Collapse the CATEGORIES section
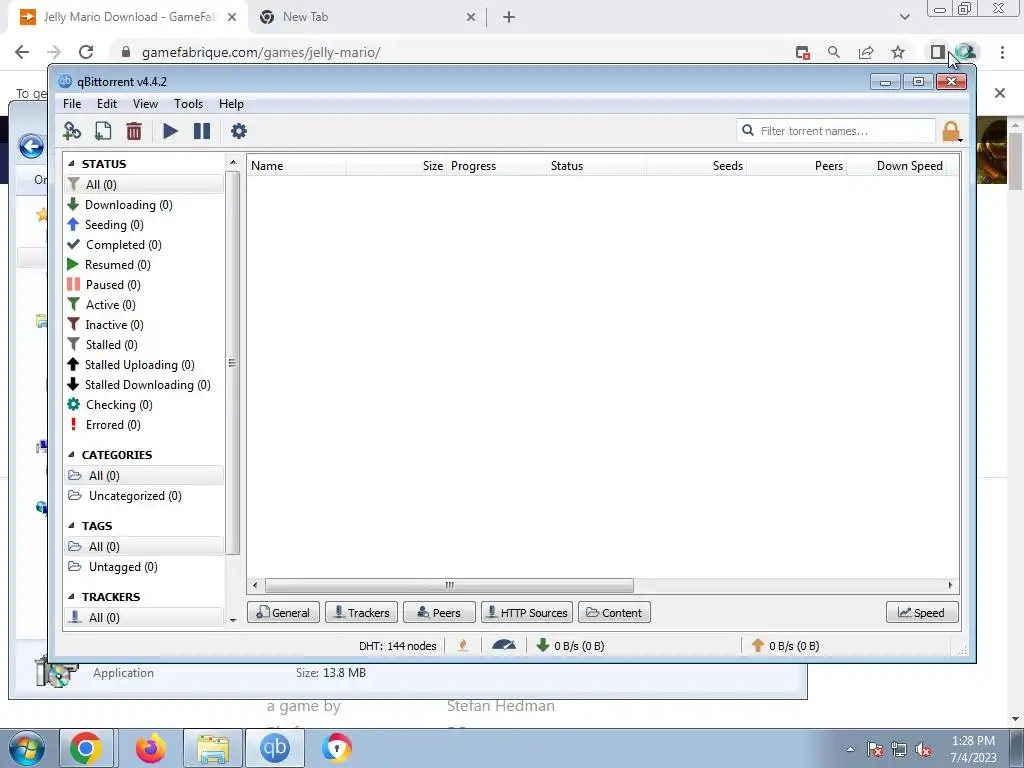 71,455
